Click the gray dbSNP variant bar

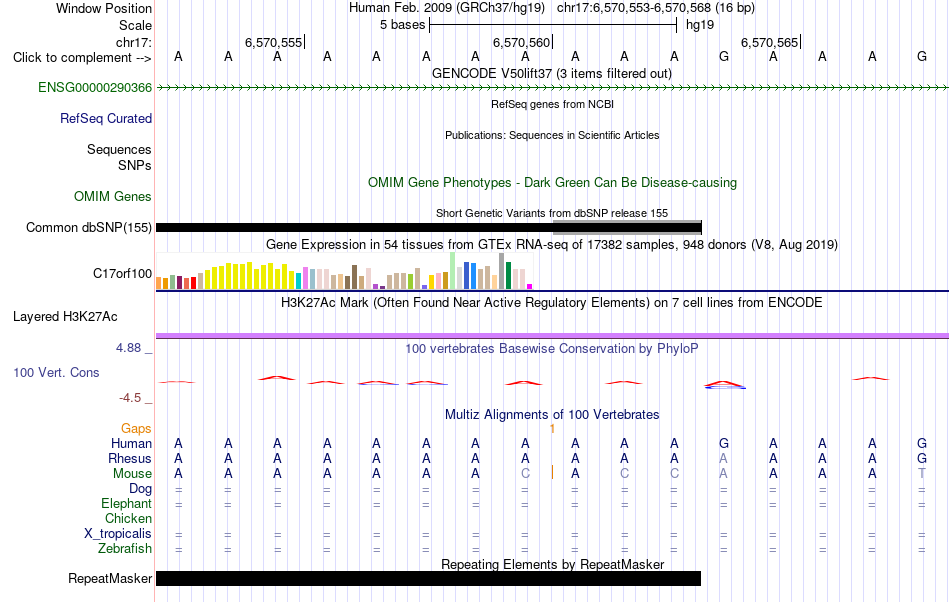(x=627, y=226)
